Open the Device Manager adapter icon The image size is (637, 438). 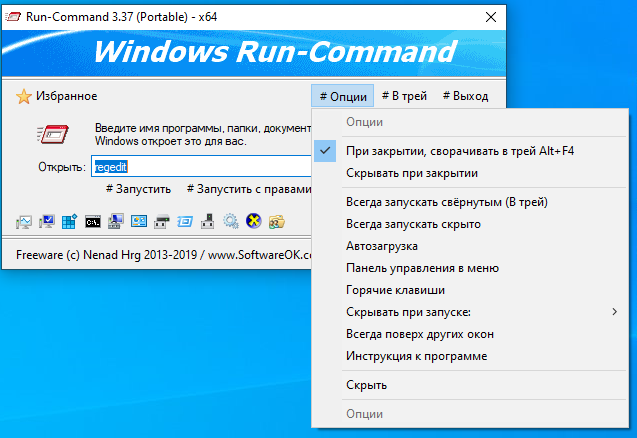tap(208, 222)
